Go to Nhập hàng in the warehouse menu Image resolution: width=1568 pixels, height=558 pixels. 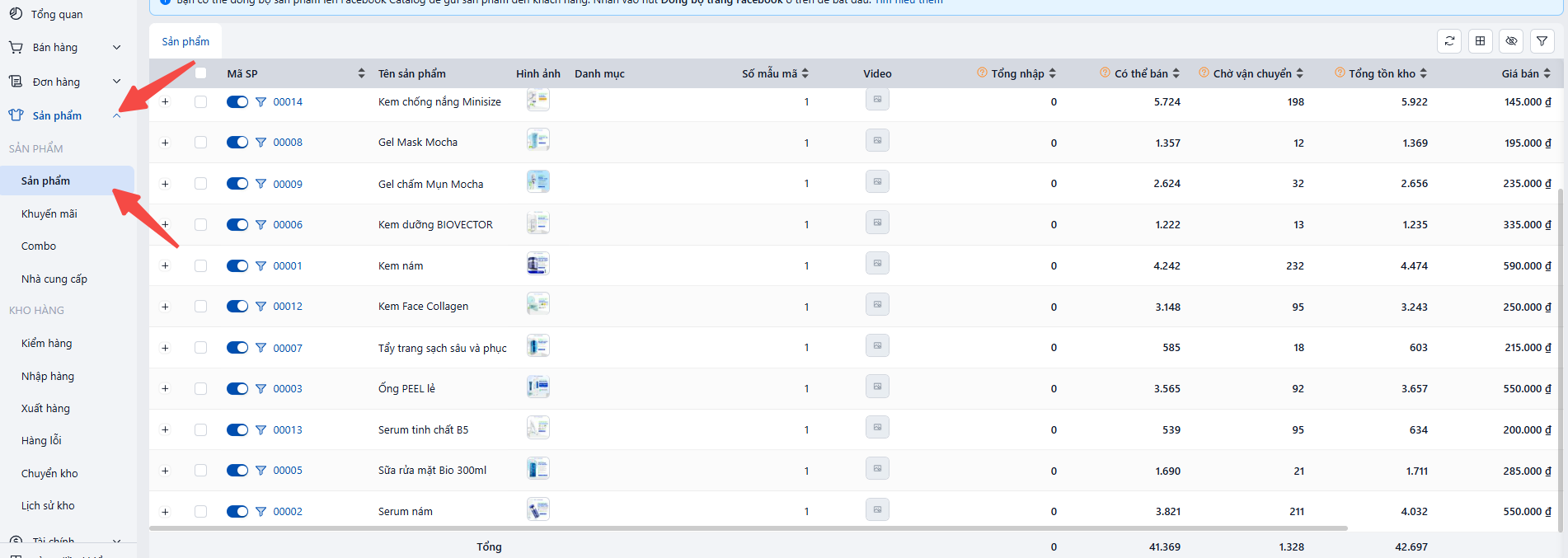[x=48, y=377]
